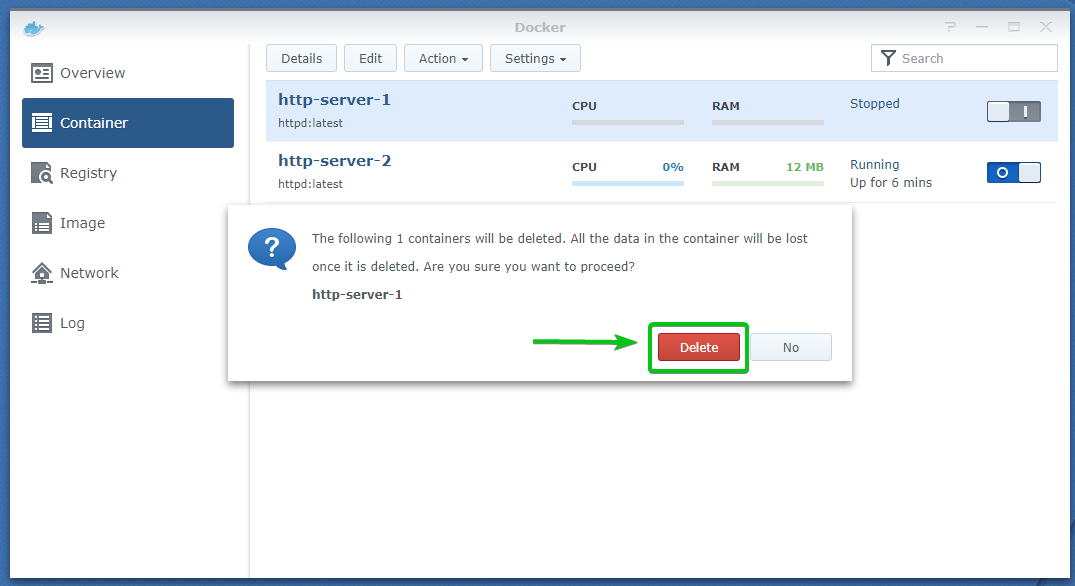This screenshot has height=586, width=1075.
Task: Turn off the http-server-2 power switch
Action: pyautogui.click(x=1013, y=172)
